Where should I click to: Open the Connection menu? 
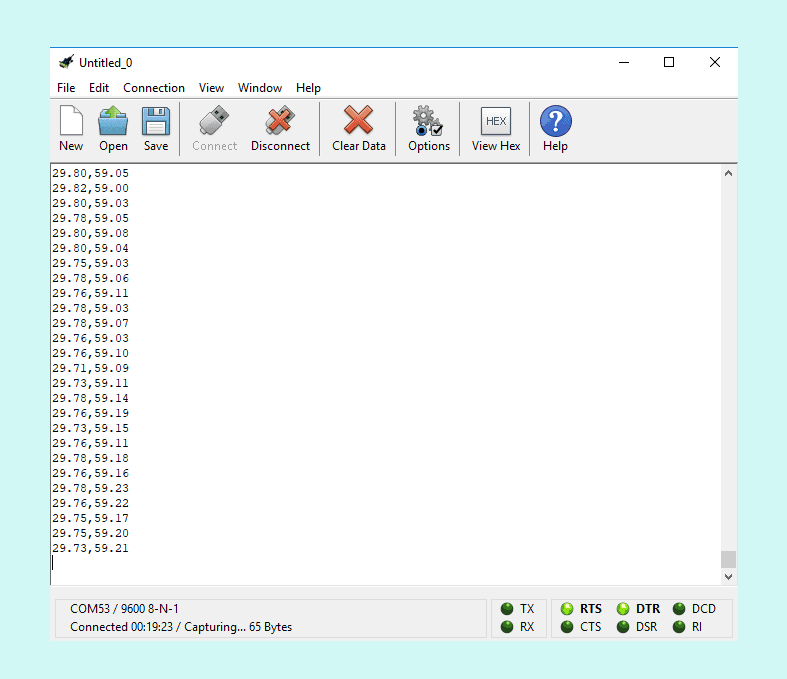coord(154,88)
